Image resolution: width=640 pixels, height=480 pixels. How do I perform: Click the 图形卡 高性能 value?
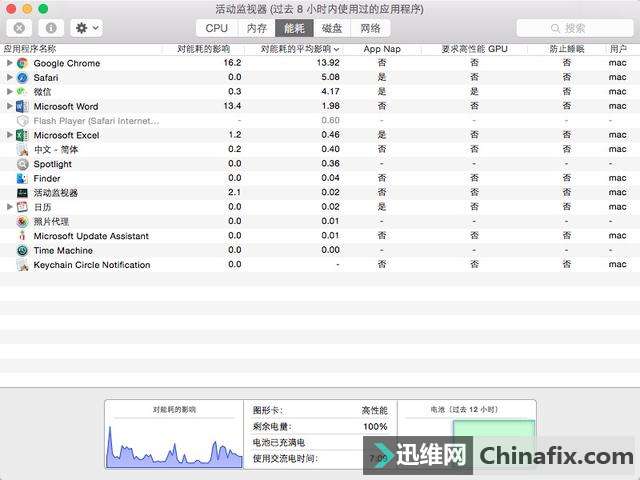(374, 410)
